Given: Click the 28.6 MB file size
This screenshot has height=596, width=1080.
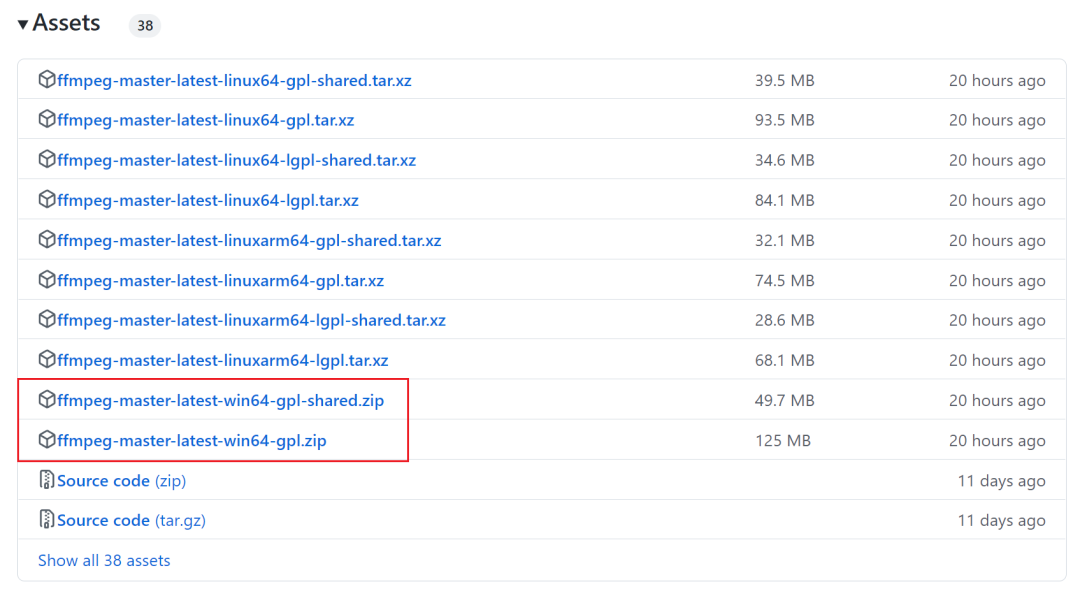Looking at the screenshot, I should point(785,320).
